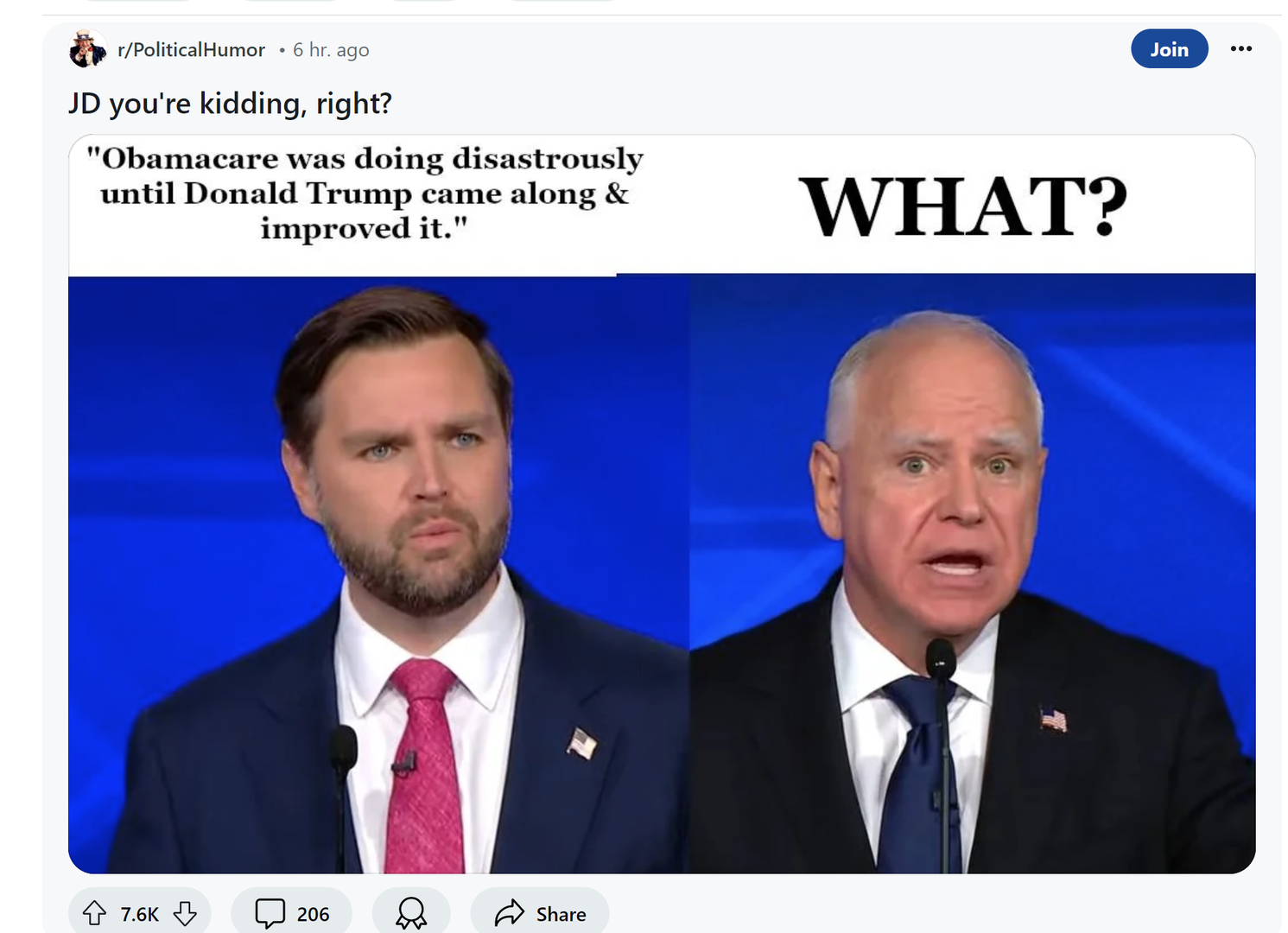Upvote the post with the up arrow
1288x933 pixels.
94,913
